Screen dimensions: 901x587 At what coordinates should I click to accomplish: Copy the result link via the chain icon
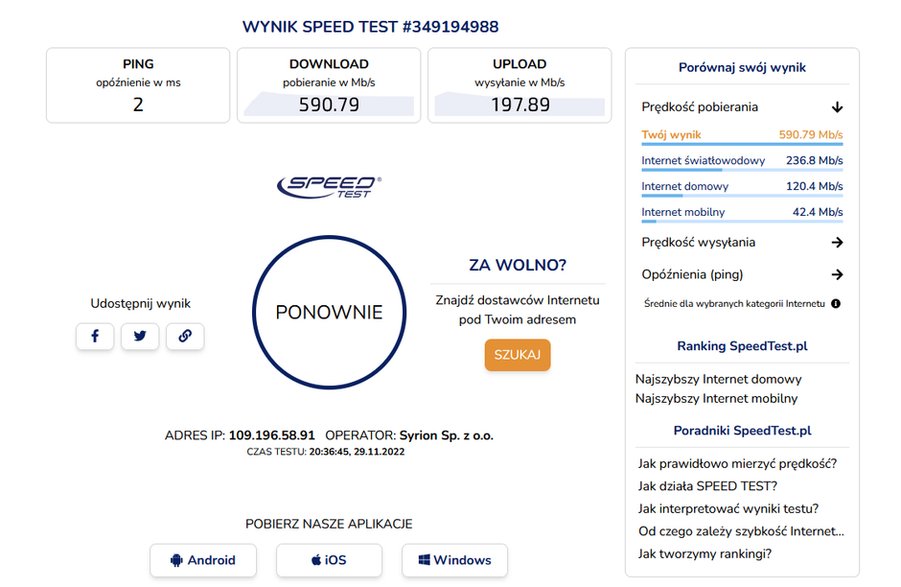coord(185,336)
